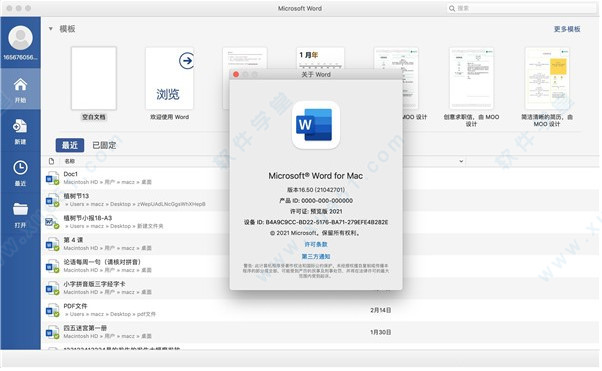Click Open (打开) folder icon in sidebar
Viewport: 602px width, 371px height.
(20, 209)
